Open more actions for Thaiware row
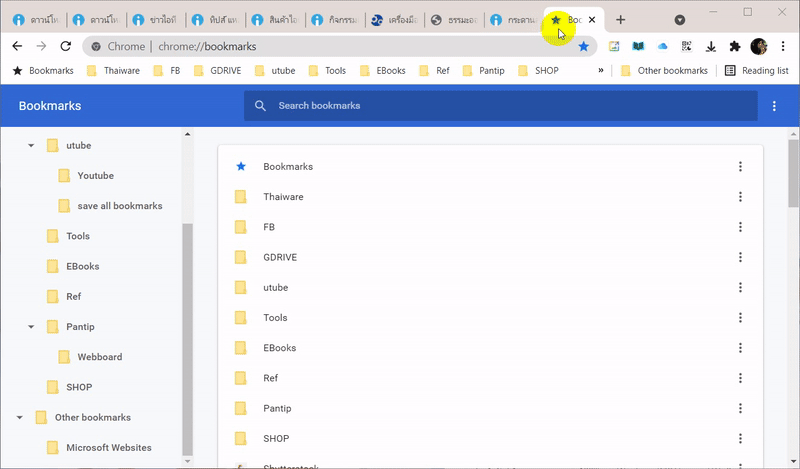This screenshot has width=800, height=469. point(740,196)
